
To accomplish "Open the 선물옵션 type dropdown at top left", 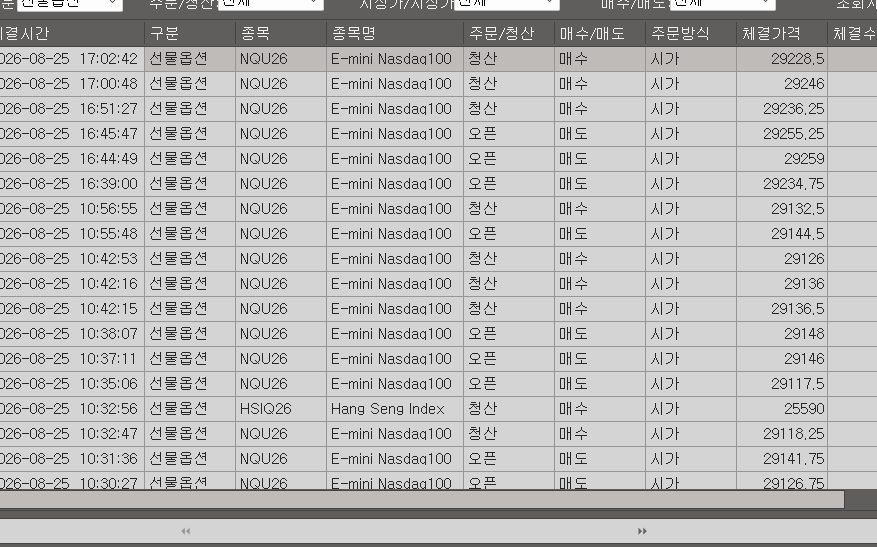I will [70, 4].
